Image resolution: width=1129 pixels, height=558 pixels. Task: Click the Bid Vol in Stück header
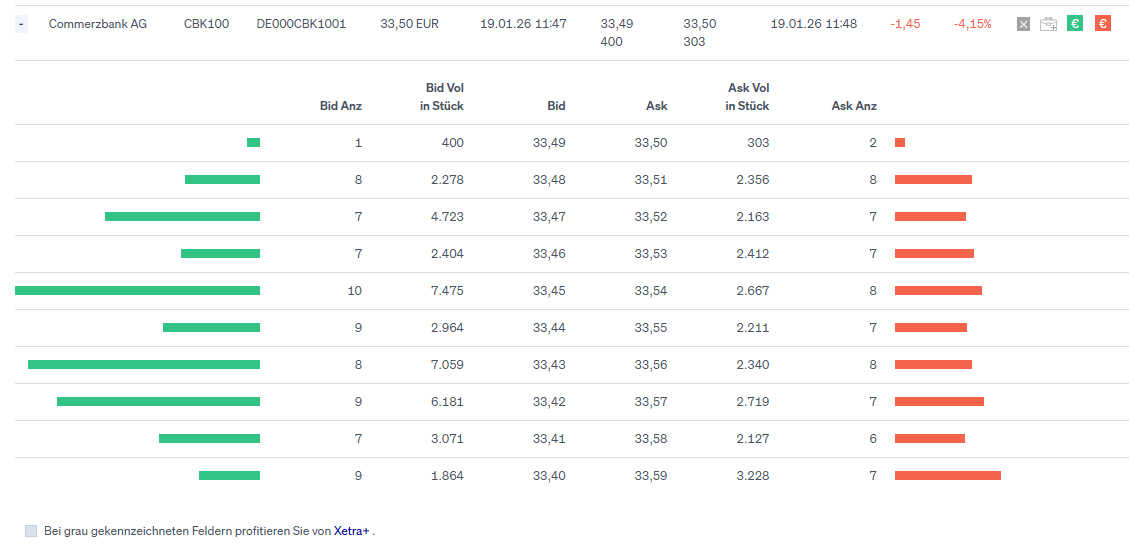click(x=442, y=97)
